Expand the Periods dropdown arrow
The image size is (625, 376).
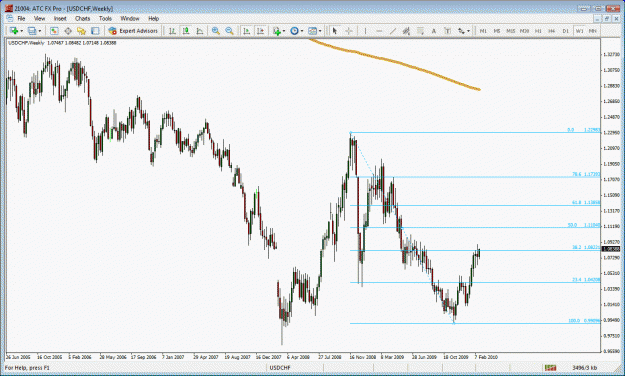point(302,31)
